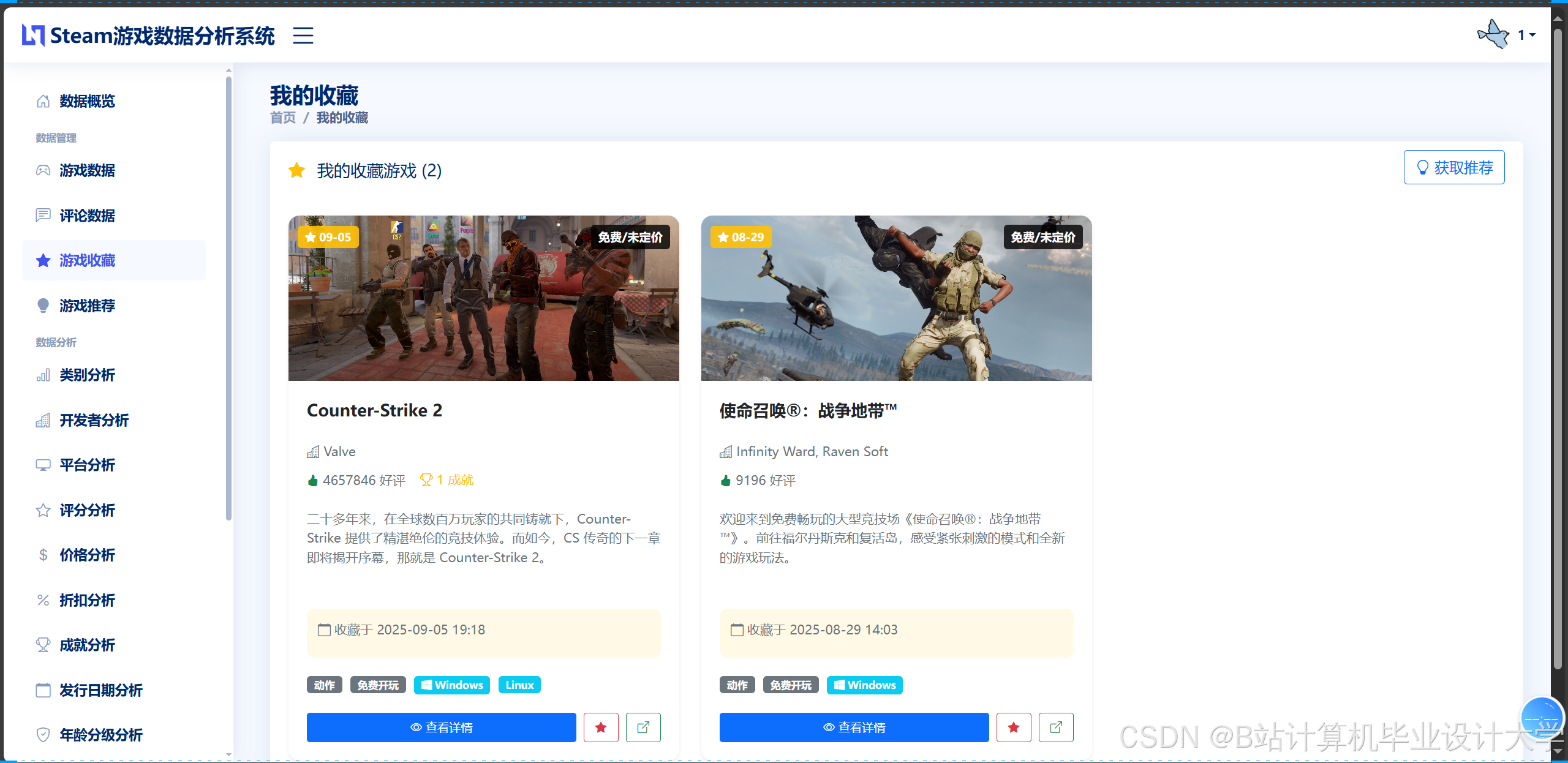Image resolution: width=1568 pixels, height=763 pixels.
Task: Click the comment icon beside 评论数据
Action: [43, 216]
